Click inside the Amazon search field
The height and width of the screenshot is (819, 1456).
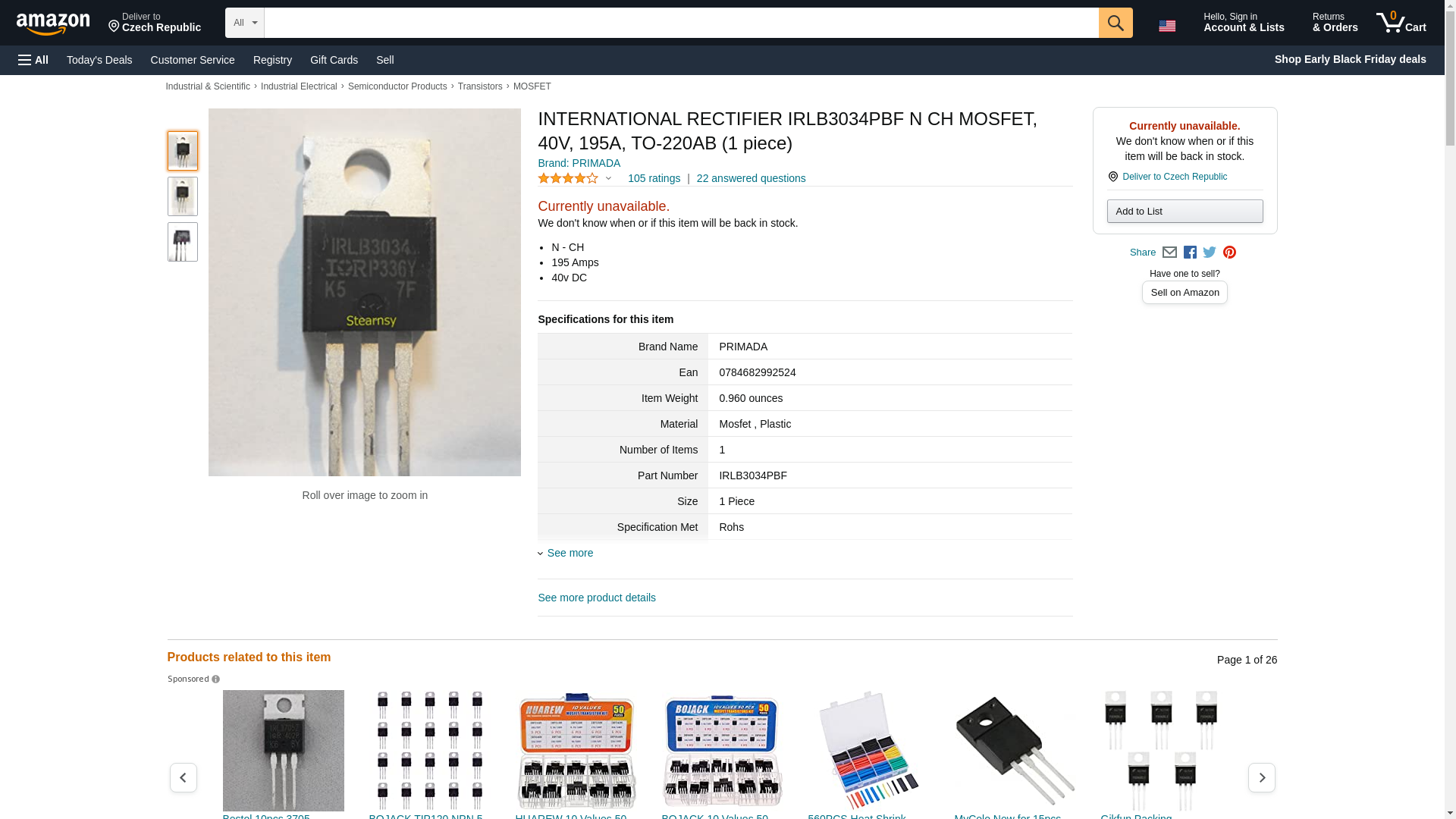tap(681, 23)
